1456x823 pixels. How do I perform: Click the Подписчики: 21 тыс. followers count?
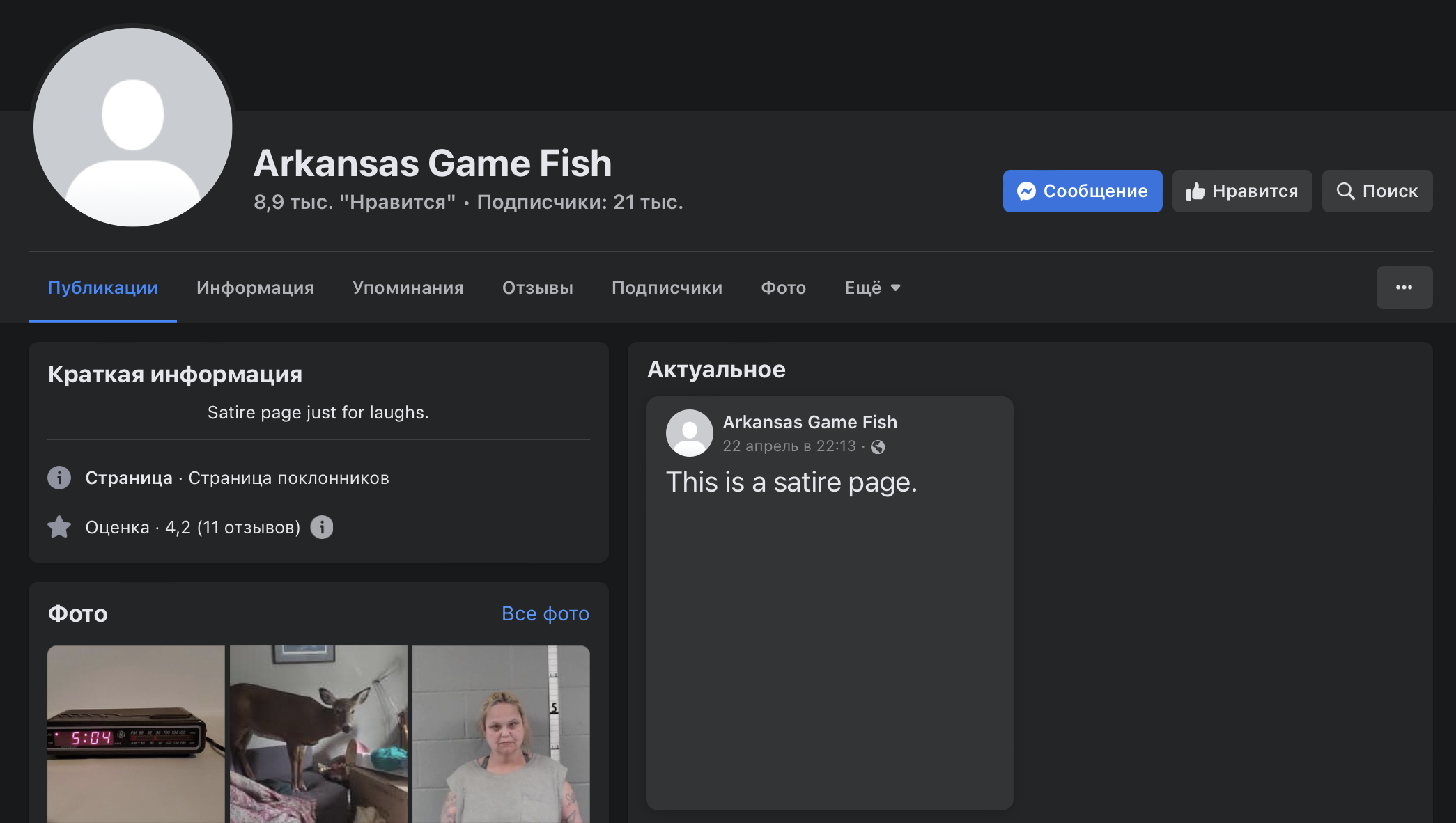pos(580,202)
